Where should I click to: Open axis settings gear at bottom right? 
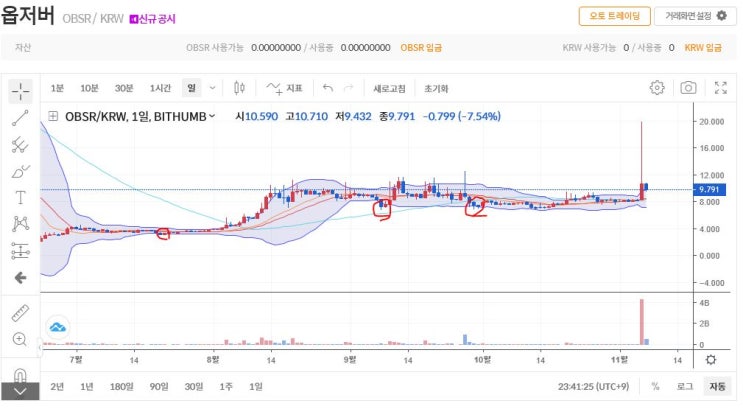click(x=711, y=360)
